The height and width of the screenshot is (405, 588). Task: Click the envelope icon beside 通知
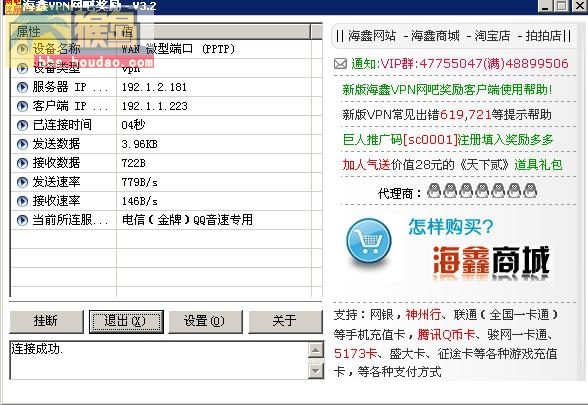[x=340, y=64]
